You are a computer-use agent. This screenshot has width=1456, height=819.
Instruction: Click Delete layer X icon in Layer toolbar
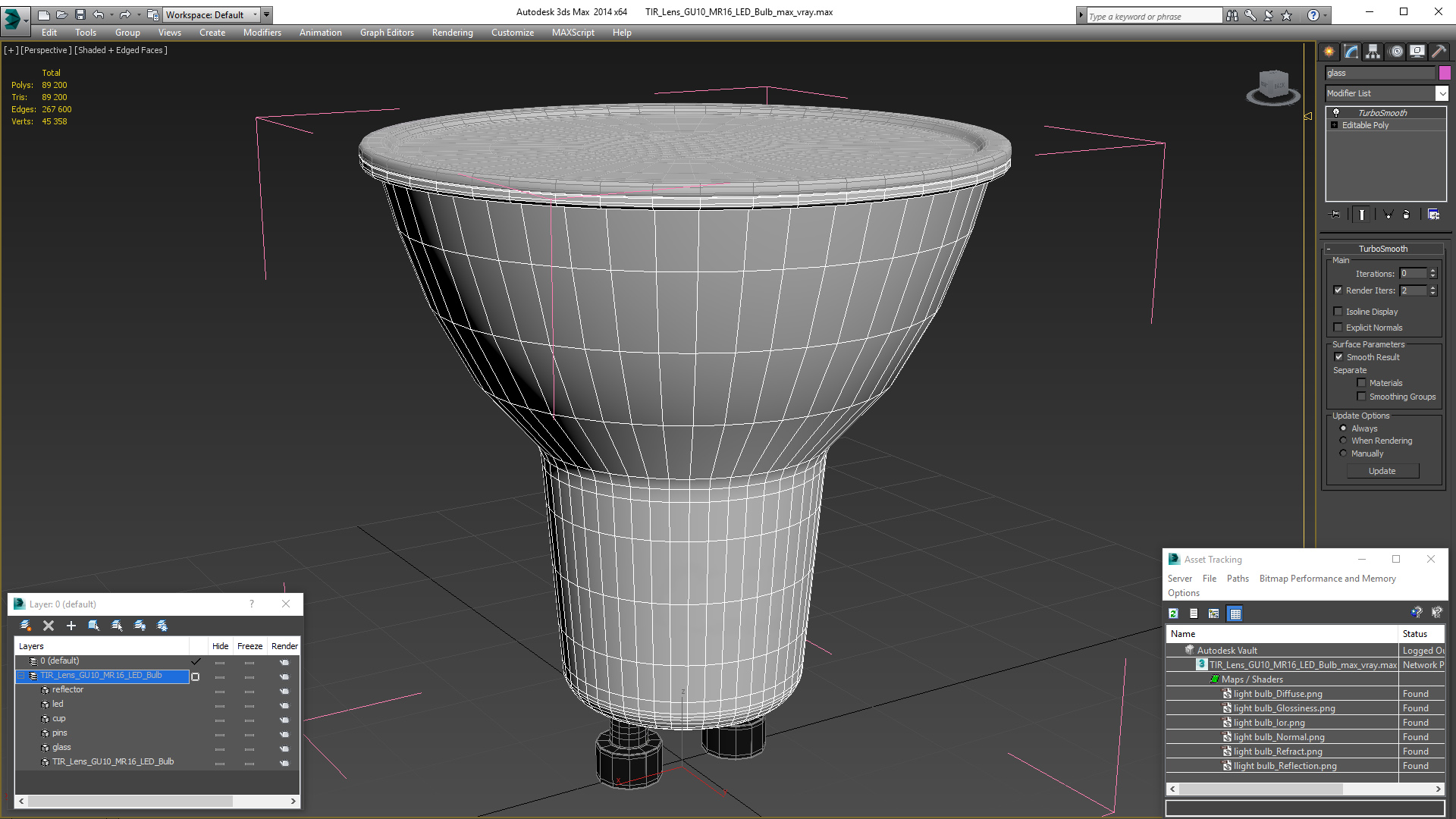click(x=49, y=626)
